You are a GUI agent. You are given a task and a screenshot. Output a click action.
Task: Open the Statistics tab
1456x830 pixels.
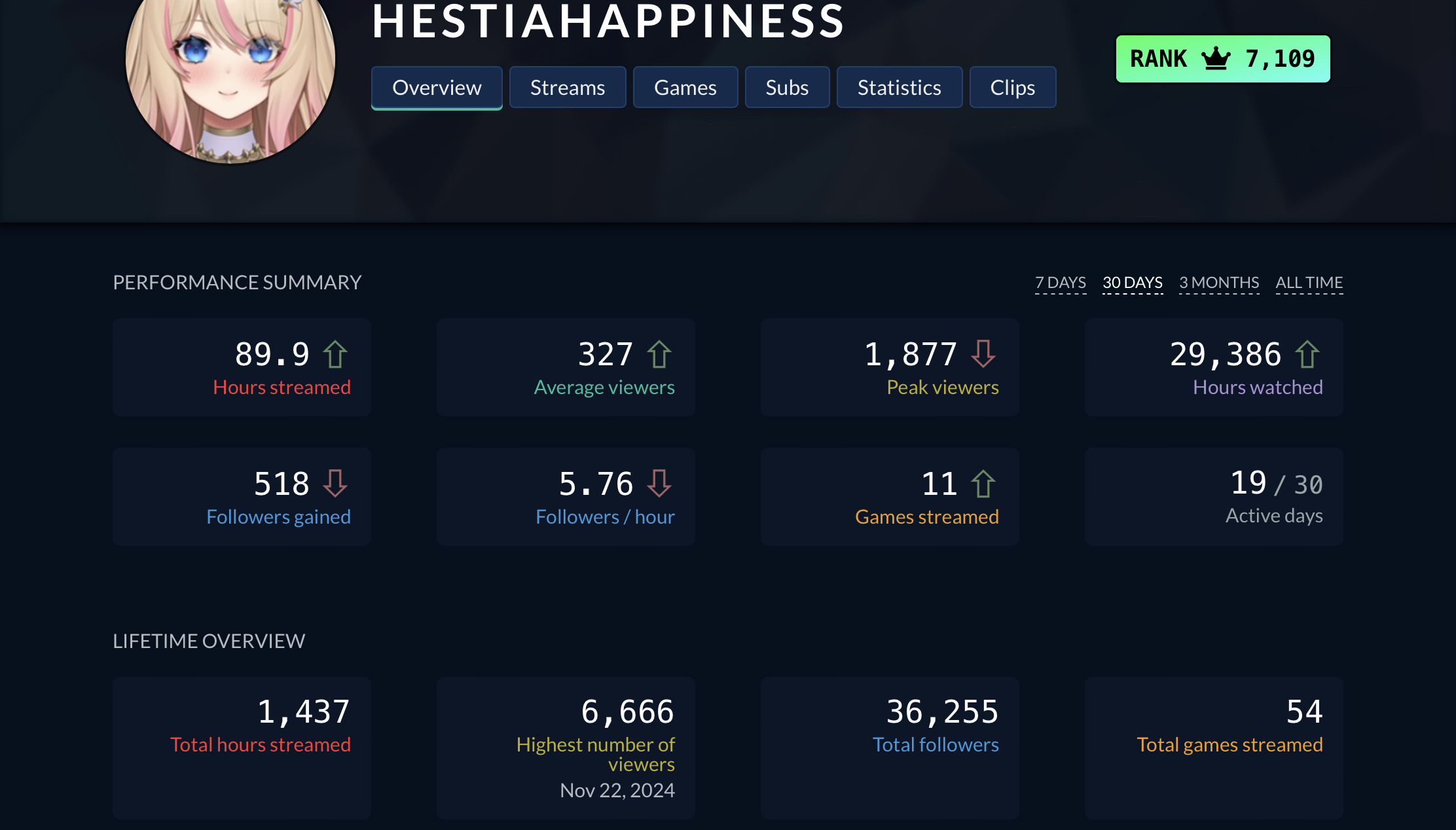point(899,87)
